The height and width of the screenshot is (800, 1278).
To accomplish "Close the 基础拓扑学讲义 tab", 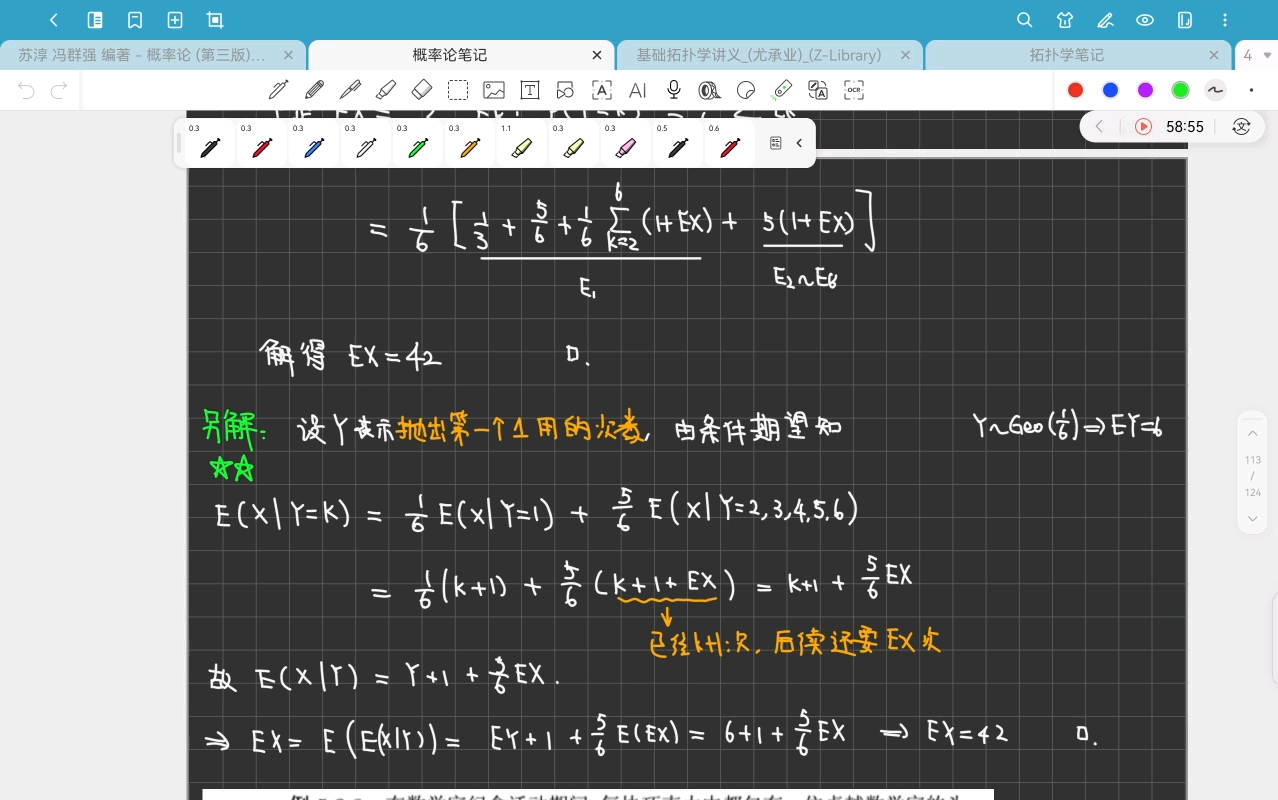I will coord(906,55).
